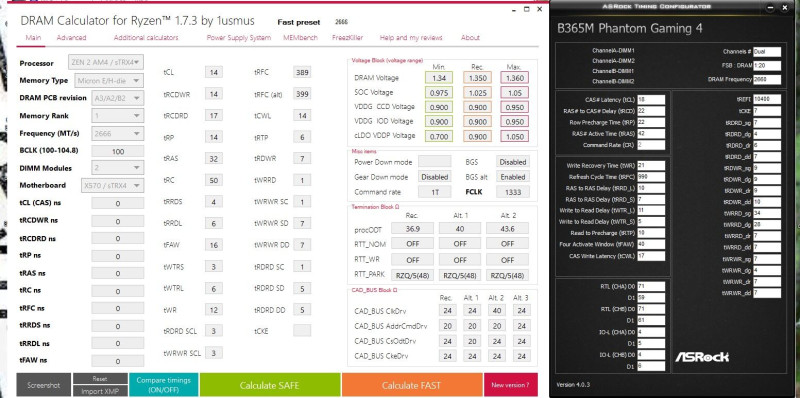Click the FCLK value 1333
Viewport: 800px width, 398px height.
click(513, 192)
